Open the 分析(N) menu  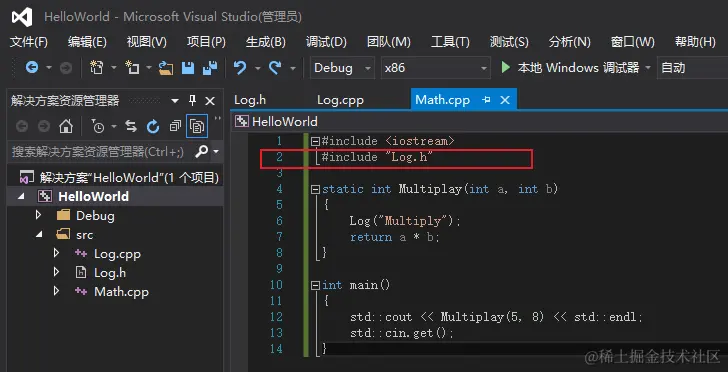click(569, 42)
